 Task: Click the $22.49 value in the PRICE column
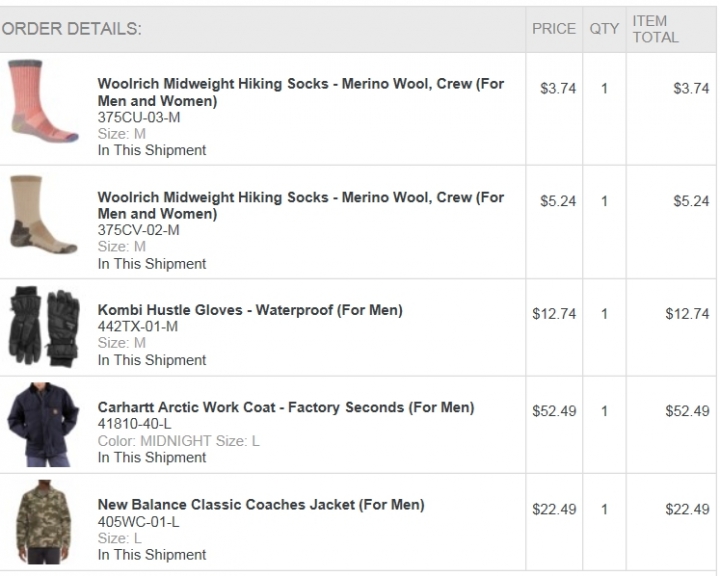point(554,509)
